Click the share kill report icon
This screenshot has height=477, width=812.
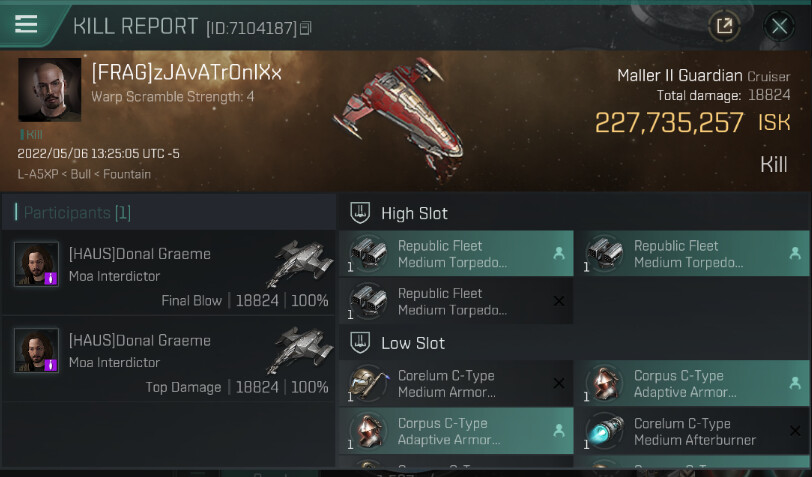724,25
